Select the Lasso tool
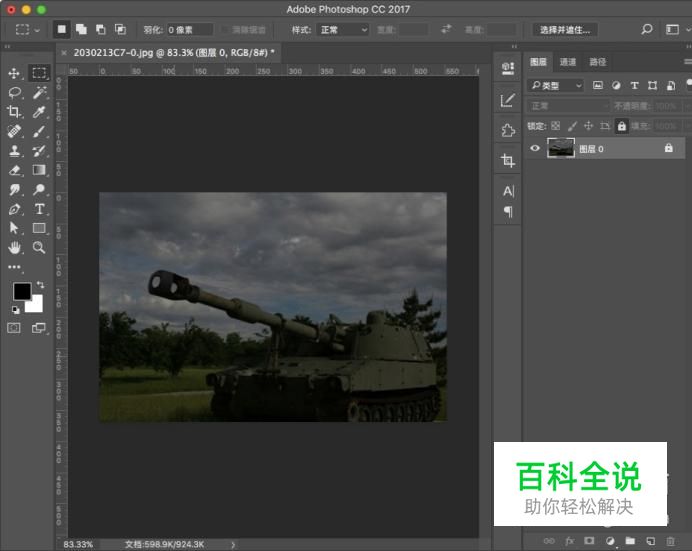The image size is (692, 551). click(14, 93)
